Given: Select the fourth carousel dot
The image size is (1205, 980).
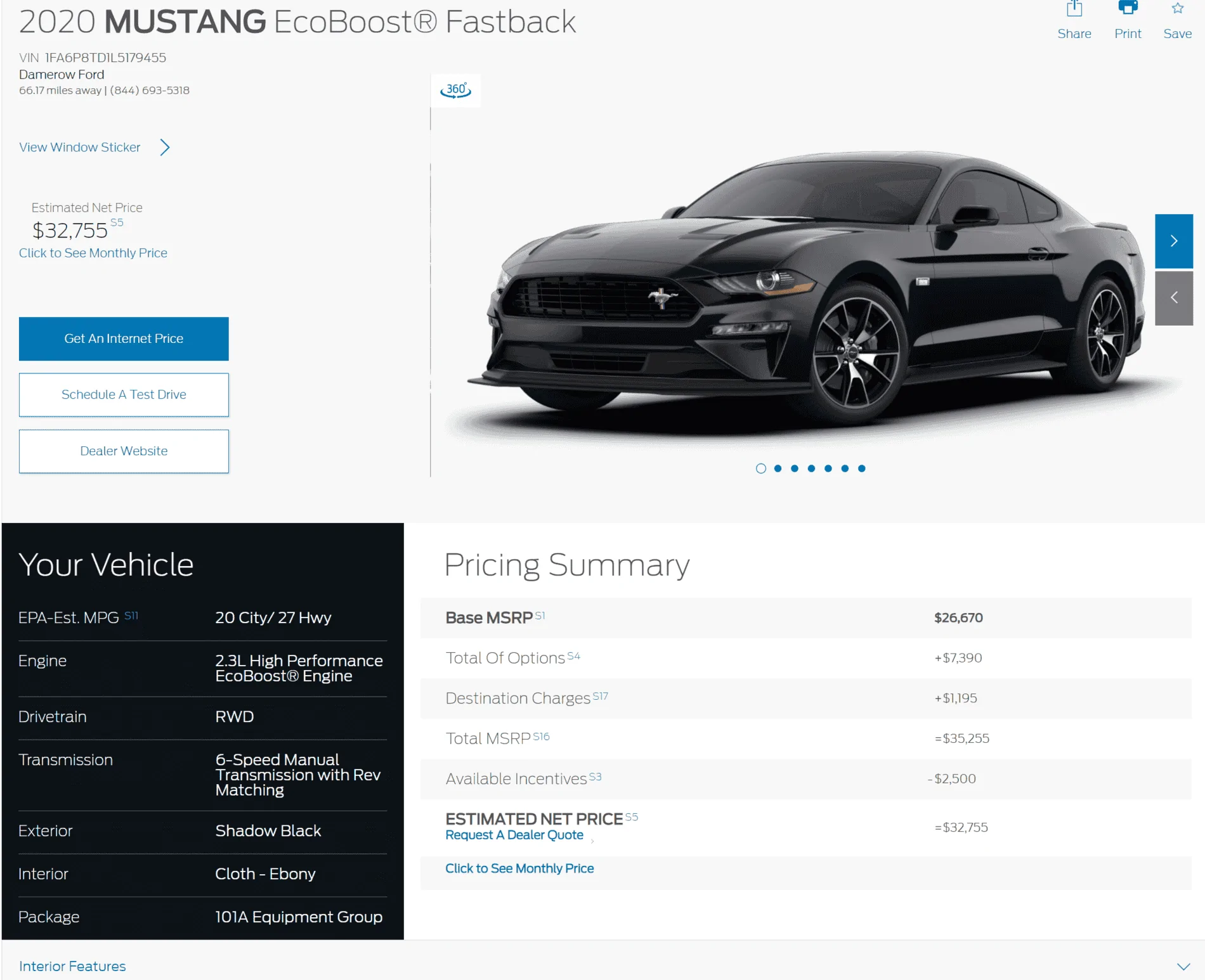Looking at the screenshot, I should (x=811, y=468).
